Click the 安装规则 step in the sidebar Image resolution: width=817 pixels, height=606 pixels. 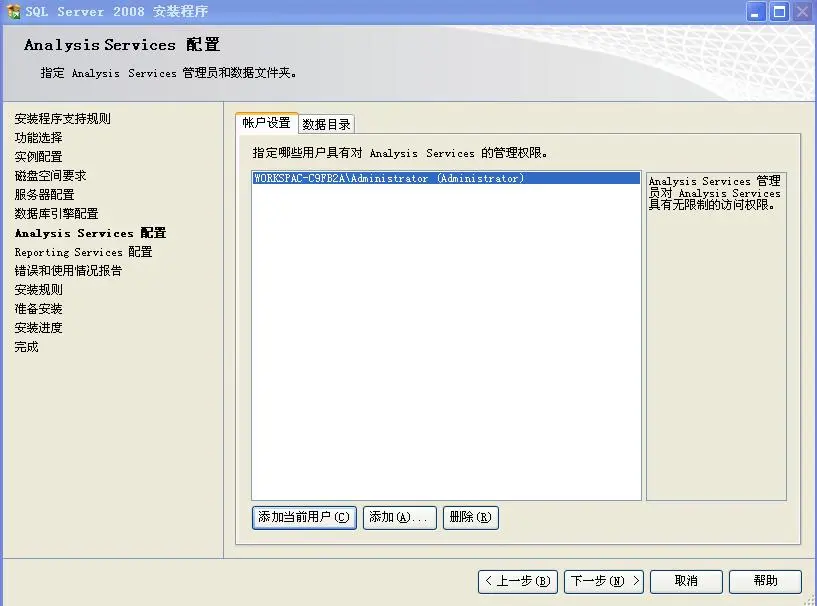tap(39, 290)
